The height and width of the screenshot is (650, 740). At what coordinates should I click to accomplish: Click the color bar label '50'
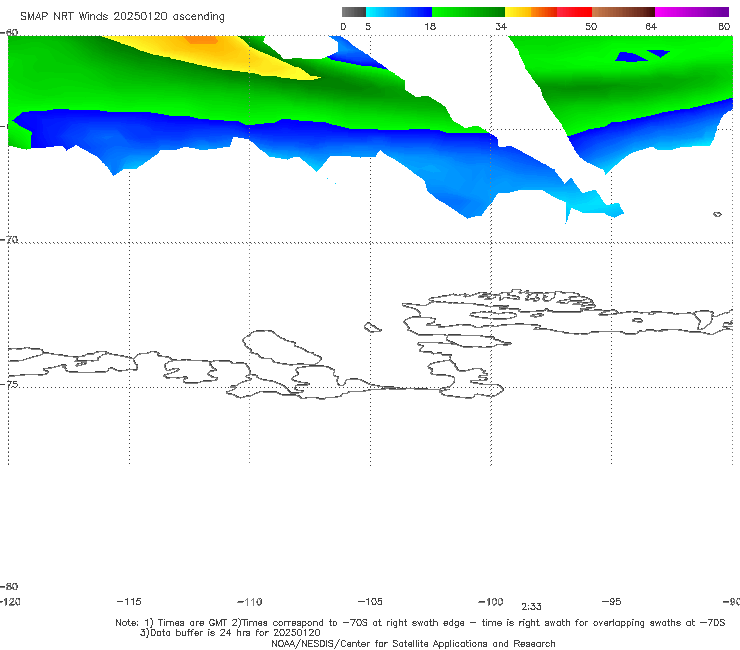591,27
